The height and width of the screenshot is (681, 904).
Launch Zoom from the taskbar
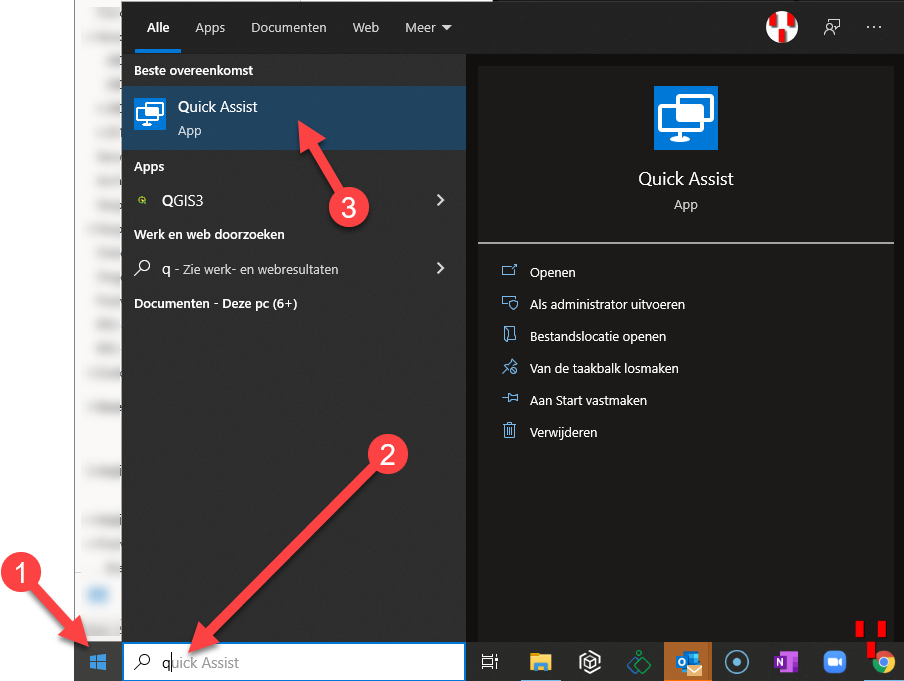tap(834, 662)
